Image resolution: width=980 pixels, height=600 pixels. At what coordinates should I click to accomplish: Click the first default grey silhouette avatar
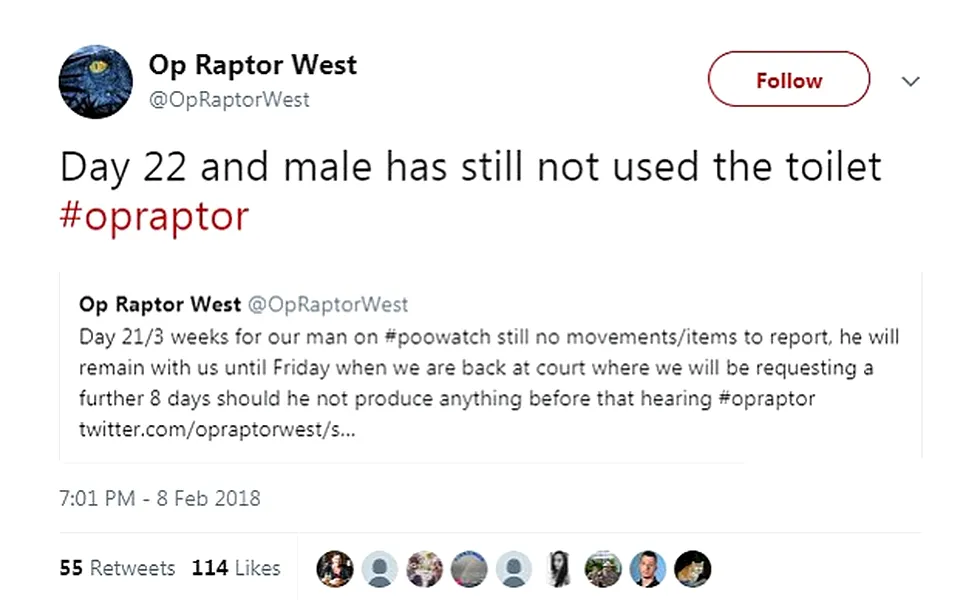coord(380,568)
